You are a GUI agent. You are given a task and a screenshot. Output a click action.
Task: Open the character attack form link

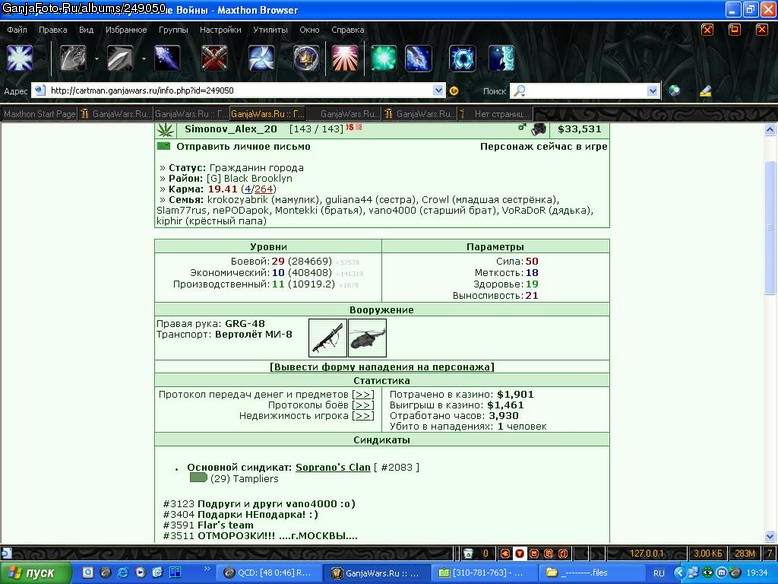[x=382, y=367]
